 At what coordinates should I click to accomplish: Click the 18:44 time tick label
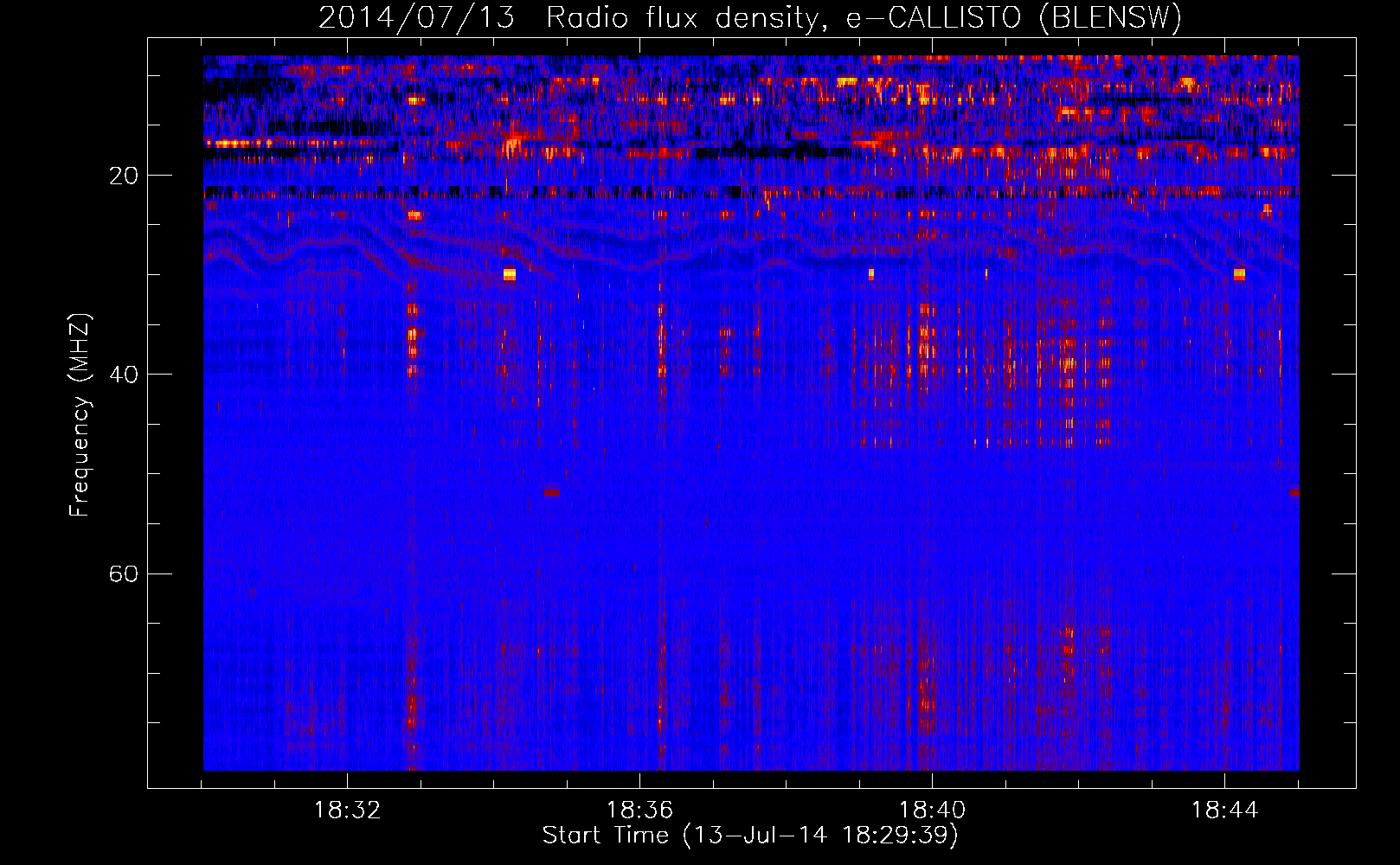click(x=1224, y=810)
